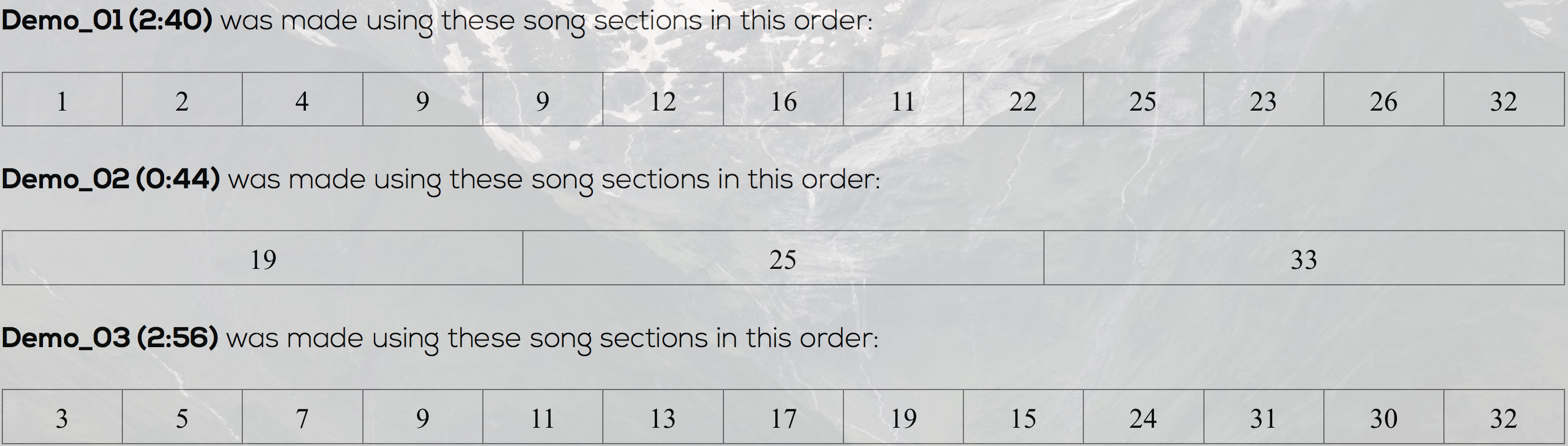Select section 23 in Demo_01 row
1568x446 pixels.
point(1264,99)
